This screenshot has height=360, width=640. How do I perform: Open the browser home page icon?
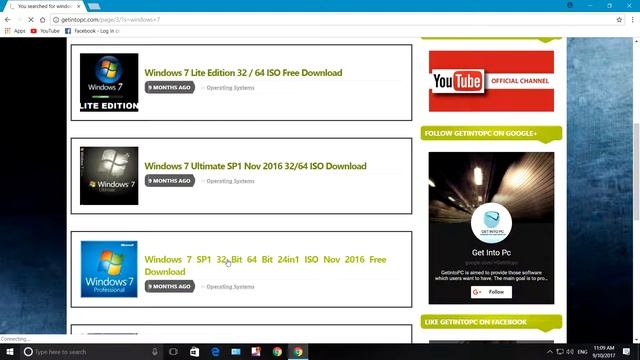[x=42, y=20]
